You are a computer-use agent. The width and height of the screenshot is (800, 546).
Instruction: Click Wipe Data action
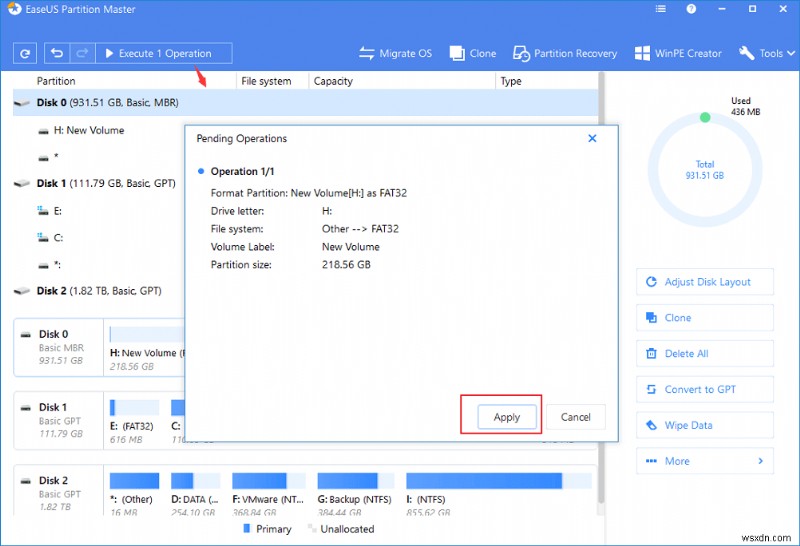(x=705, y=425)
